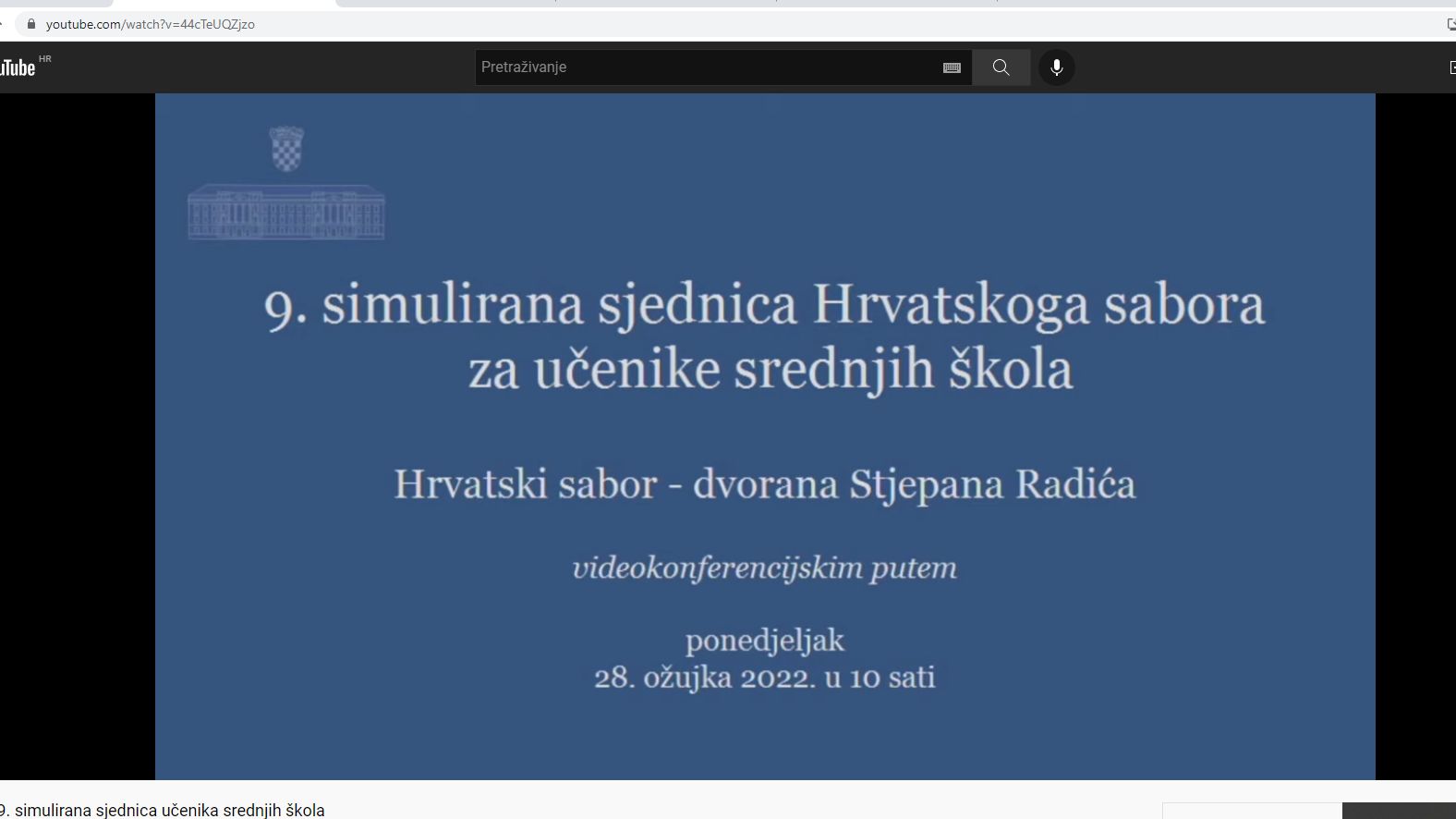This screenshot has height=819, width=1456.
Task: Click the microphone voice search button
Action: tap(1056, 67)
